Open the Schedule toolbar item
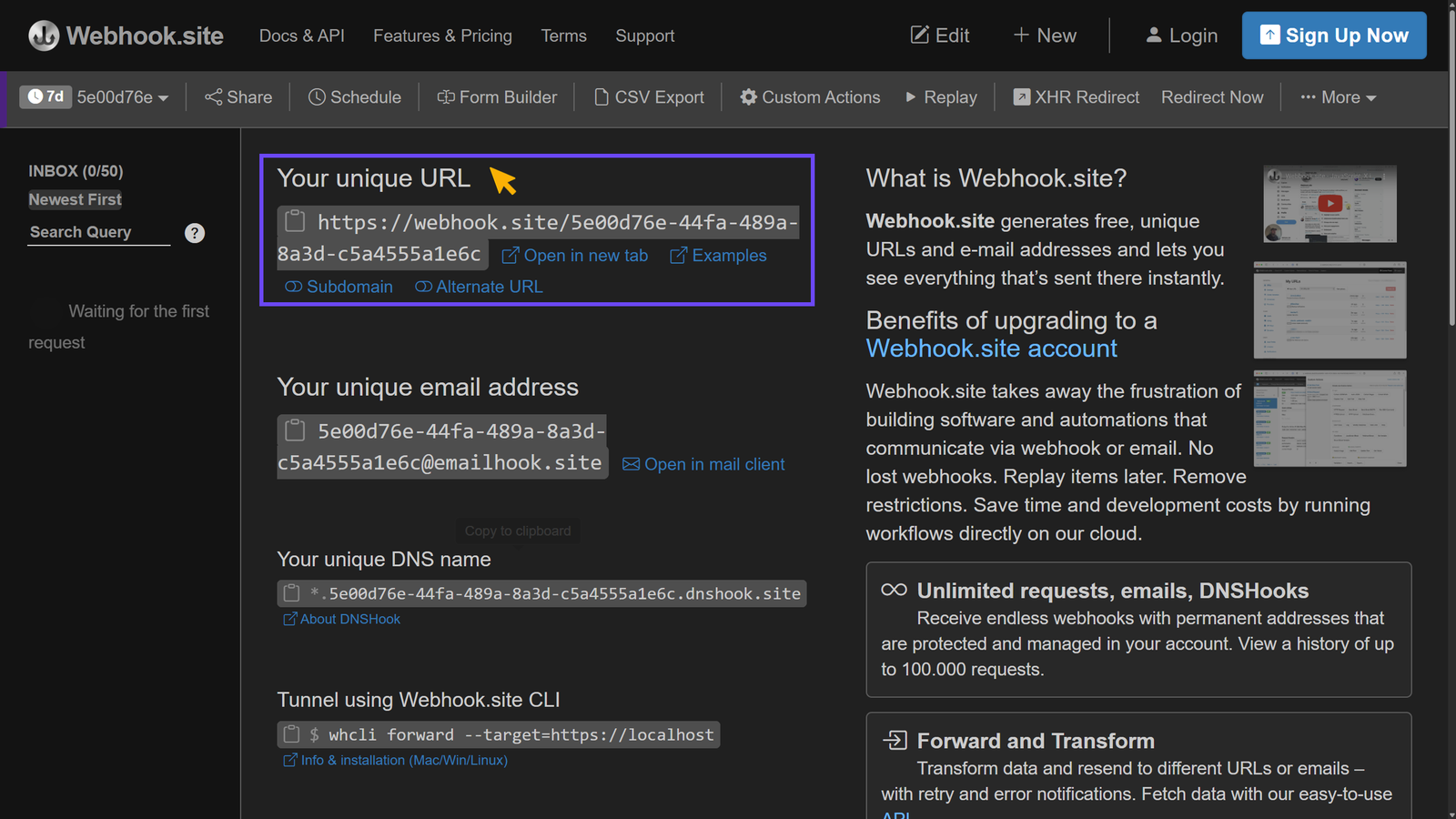 [355, 97]
